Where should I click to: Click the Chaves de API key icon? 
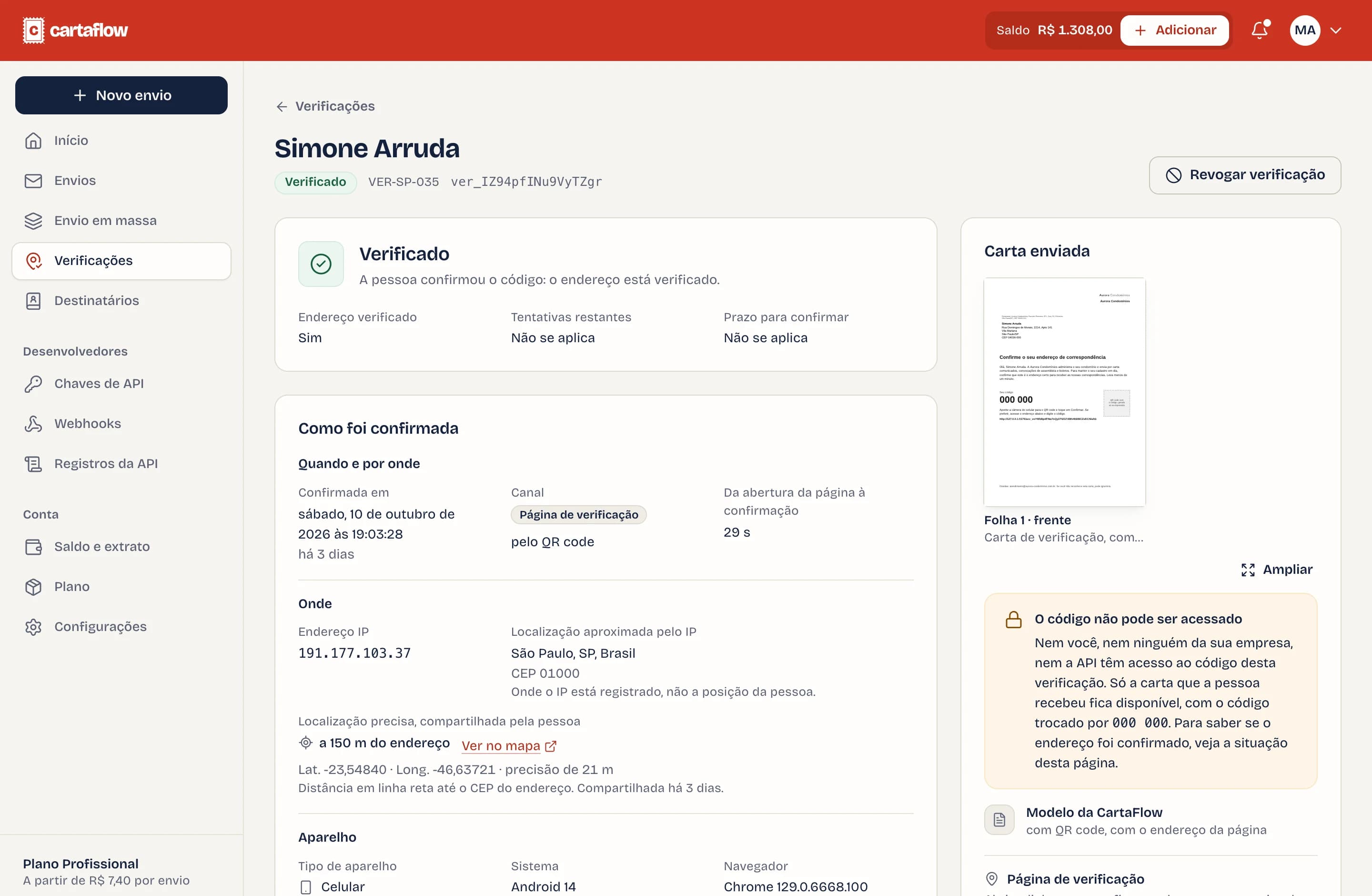tap(33, 384)
